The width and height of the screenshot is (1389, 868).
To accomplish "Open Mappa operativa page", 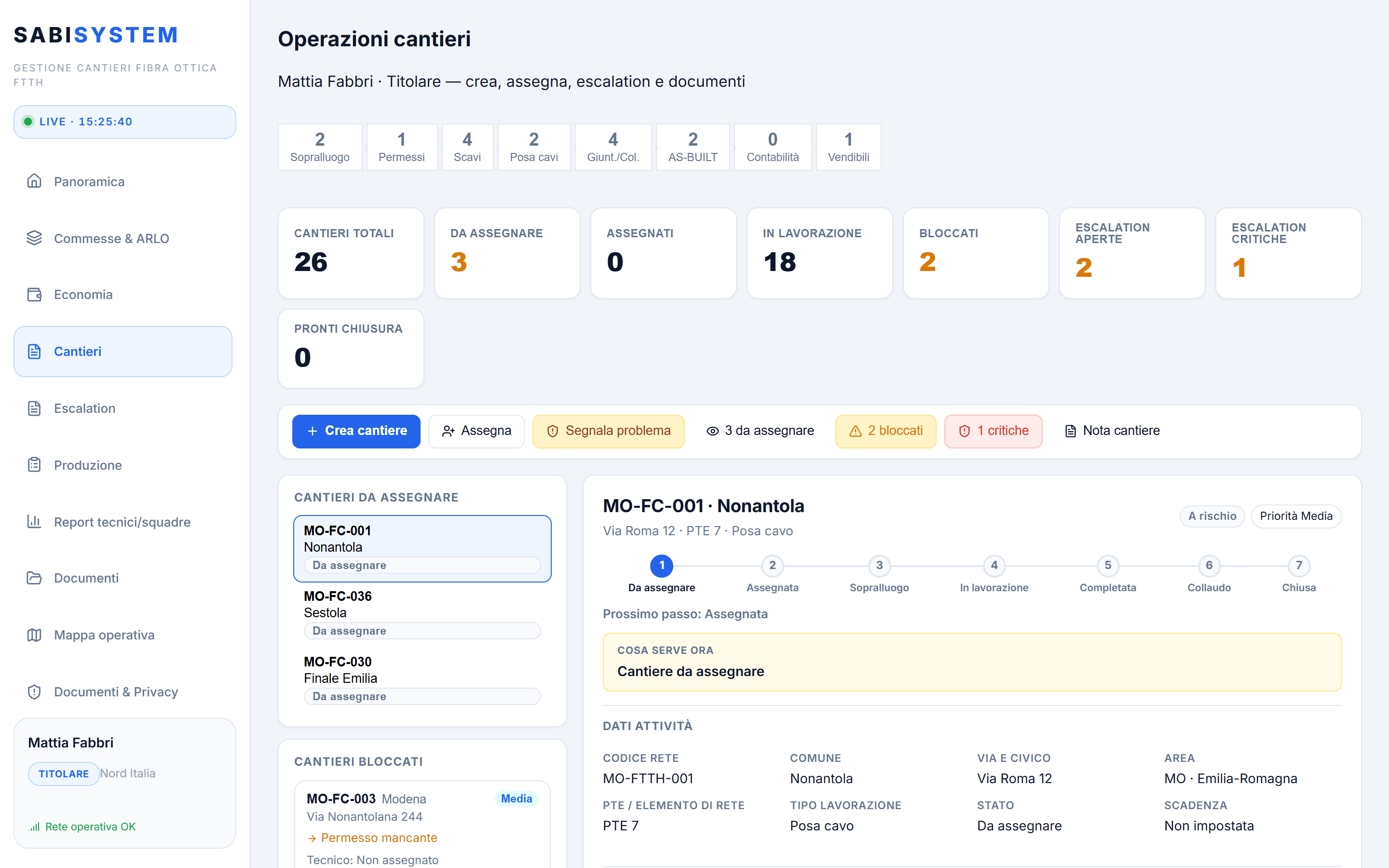I will [x=123, y=635].
